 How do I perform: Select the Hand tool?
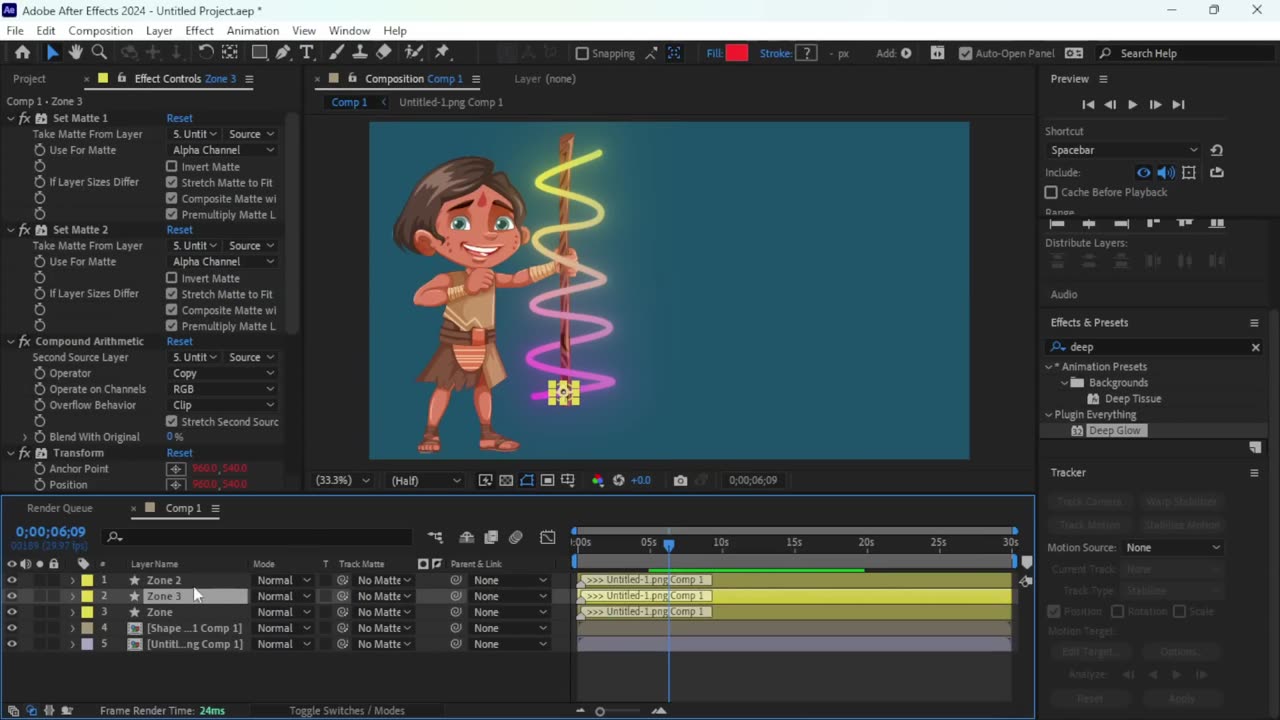[75, 53]
